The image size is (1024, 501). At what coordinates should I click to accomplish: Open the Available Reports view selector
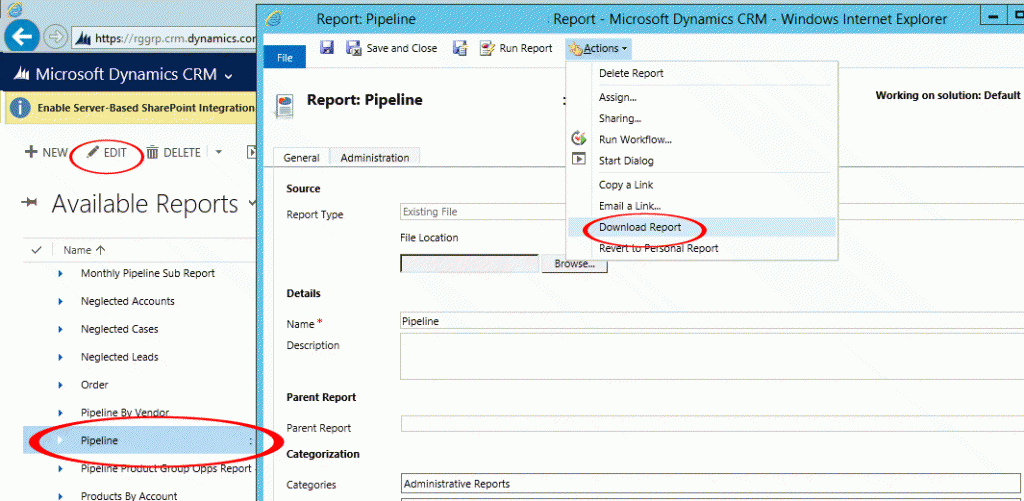click(x=252, y=204)
